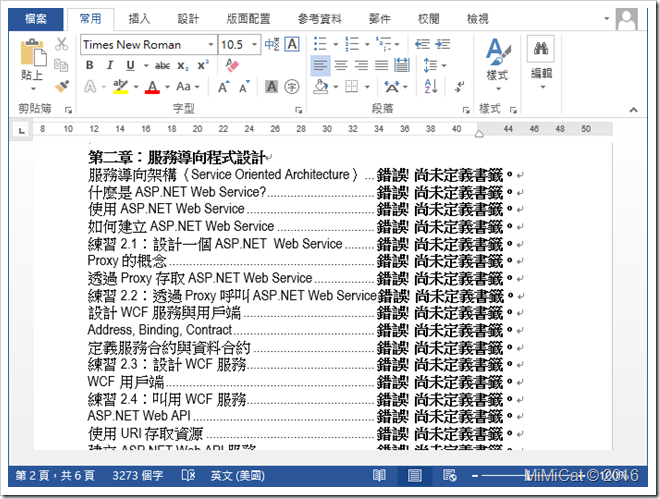The width and height of the screenshot is (660, 499).
Task: Open the 檔案 File tab
Action: (36, 19)
